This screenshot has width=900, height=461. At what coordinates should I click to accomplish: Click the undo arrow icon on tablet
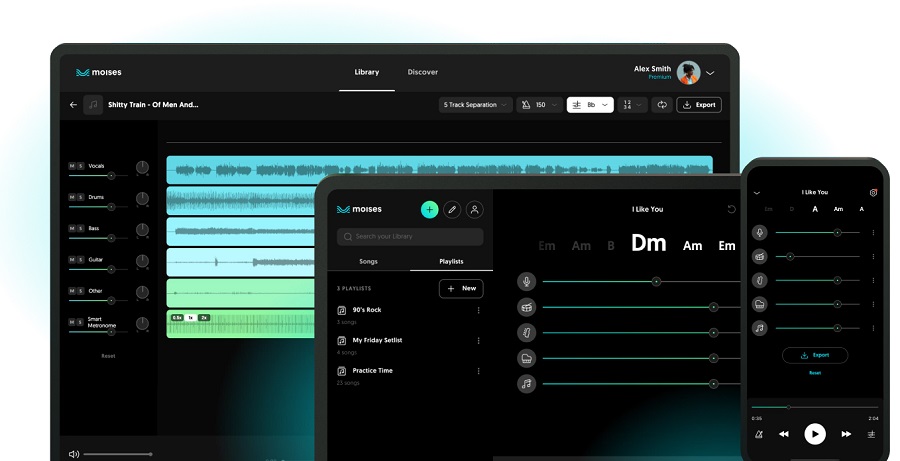(731, 209)
